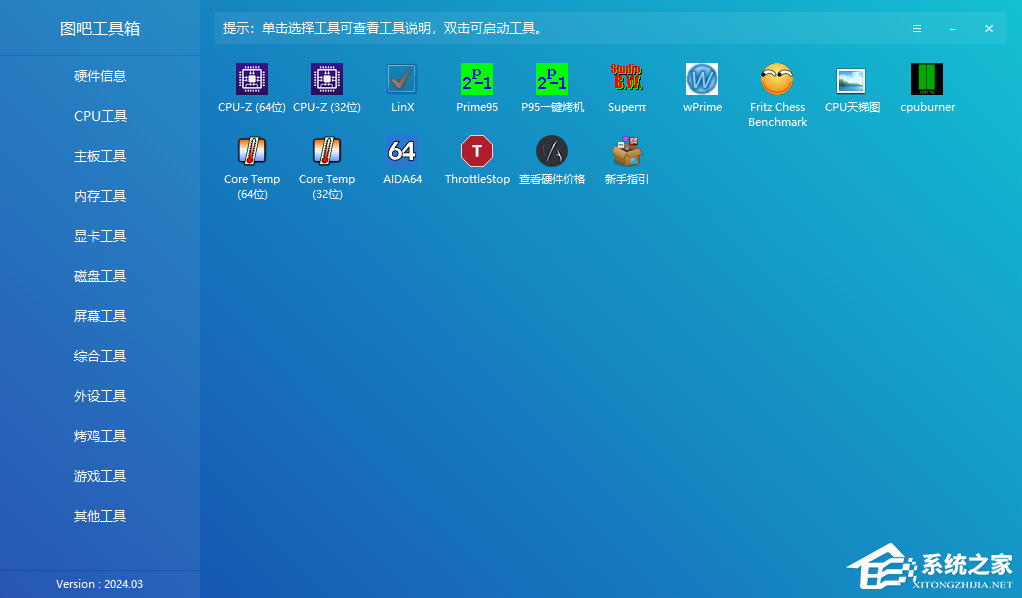Select the CPU-Z (64位) tool icon
Viewport: 1022px width, 598px height.
pos(252,79)
